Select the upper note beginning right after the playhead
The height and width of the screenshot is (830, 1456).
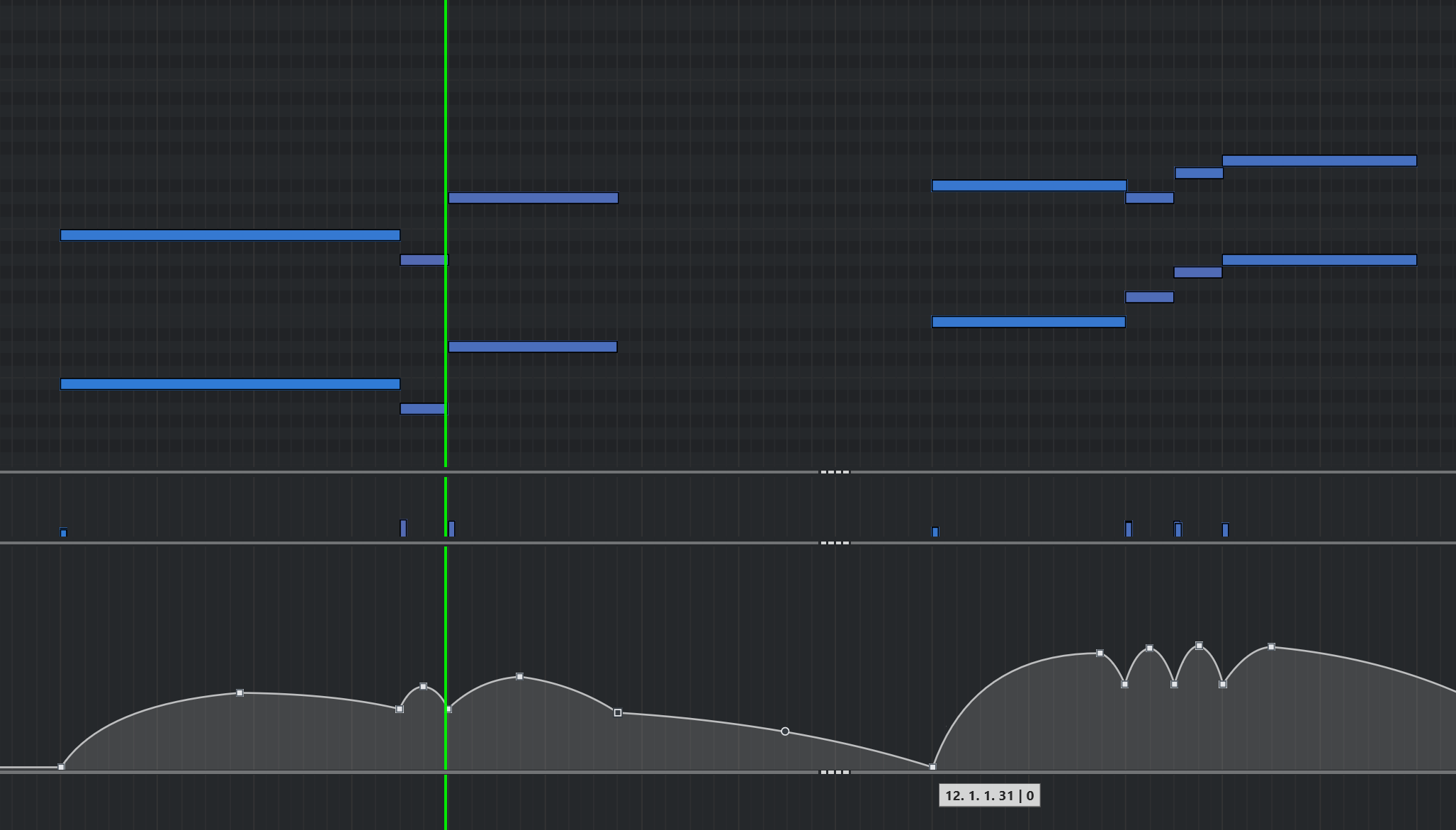pos(533,198)
